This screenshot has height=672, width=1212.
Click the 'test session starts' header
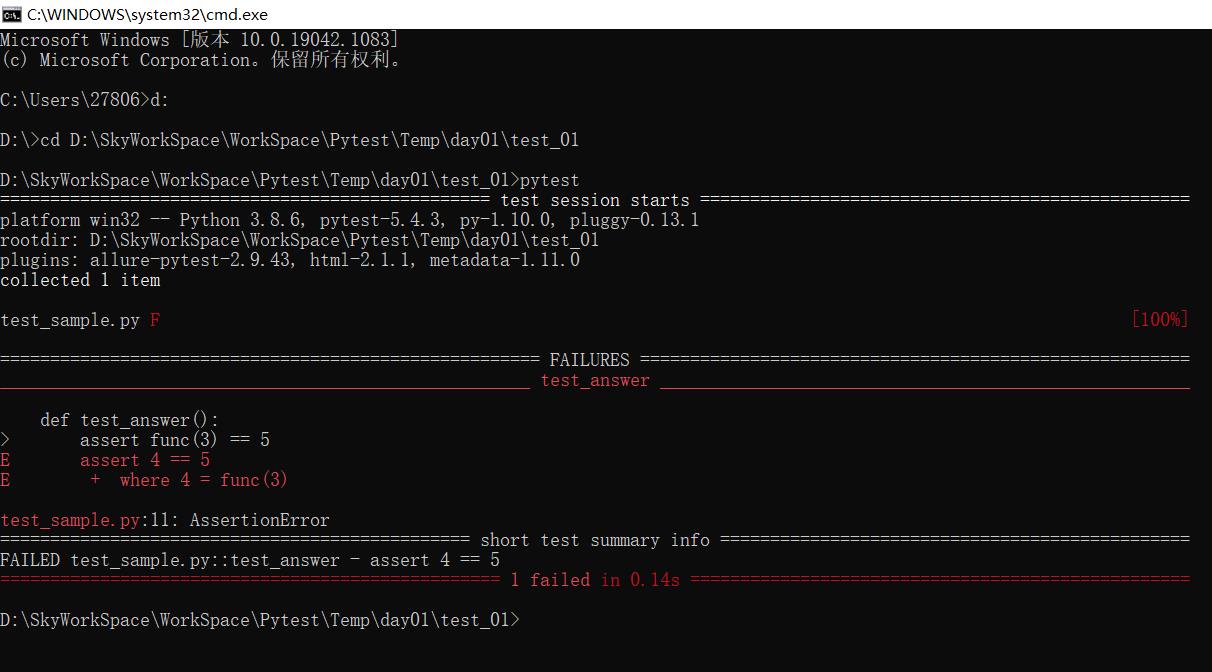pos(595,200)
